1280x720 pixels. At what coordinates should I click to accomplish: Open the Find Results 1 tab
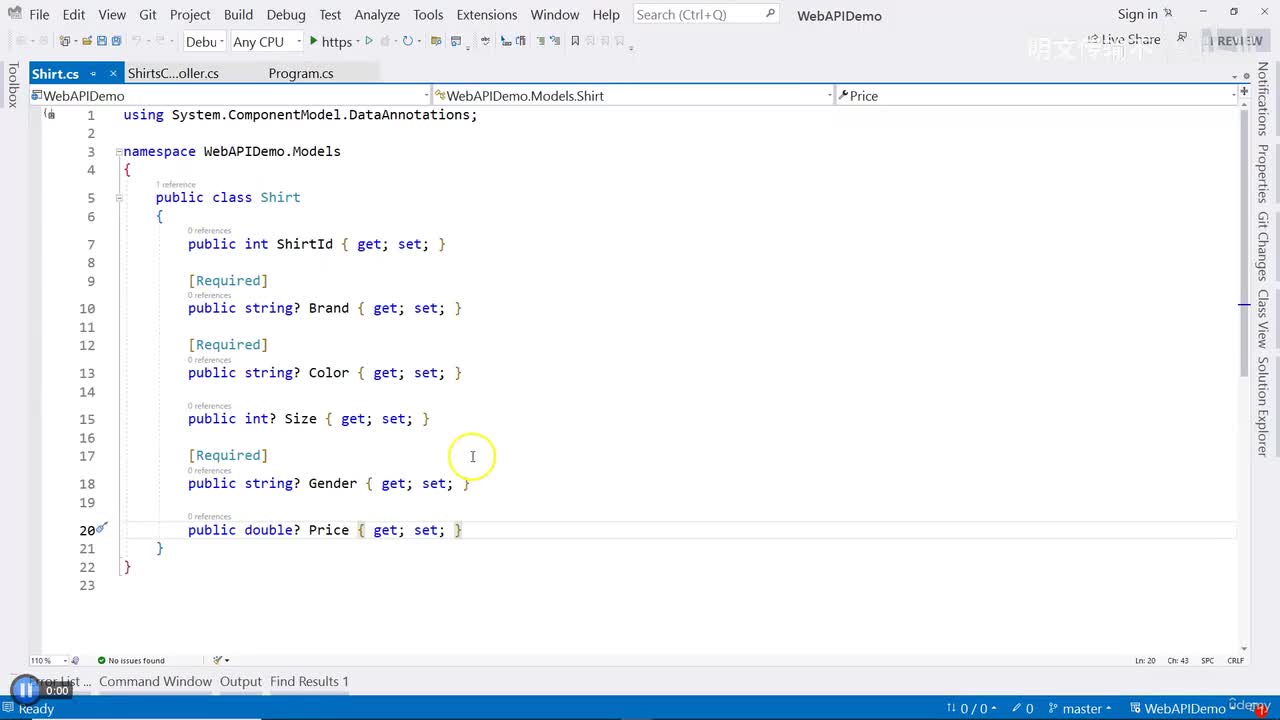click(309, 682)
